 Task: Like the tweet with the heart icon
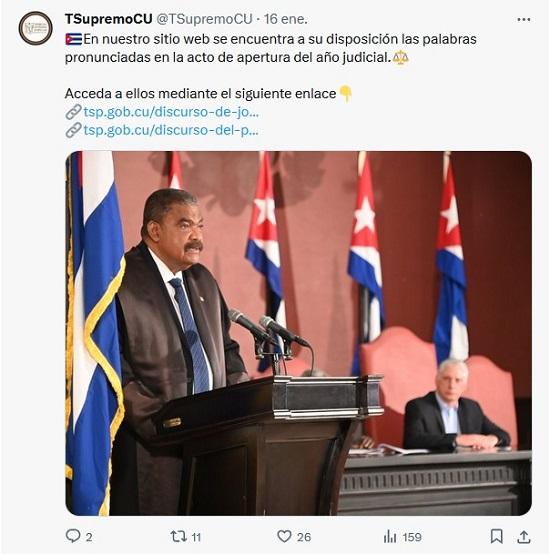pos(284,536)
